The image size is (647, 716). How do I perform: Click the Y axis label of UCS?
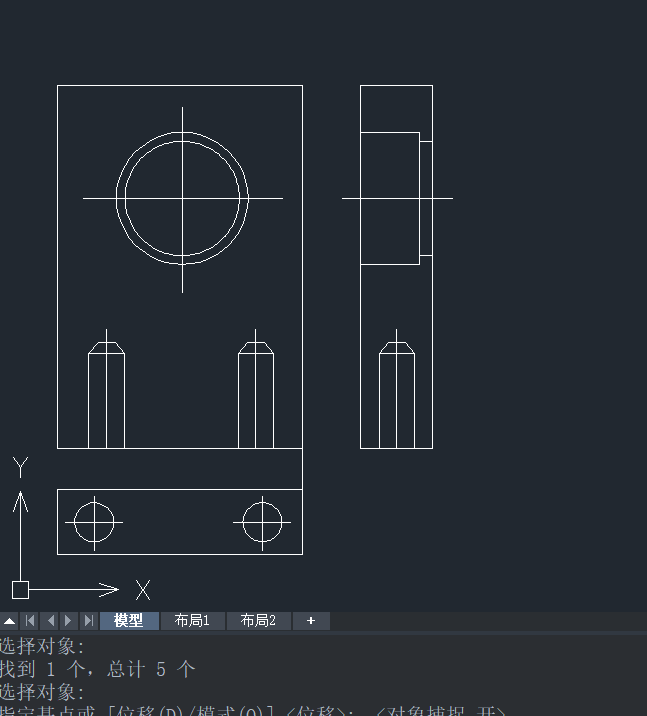[x=20, y=467]
